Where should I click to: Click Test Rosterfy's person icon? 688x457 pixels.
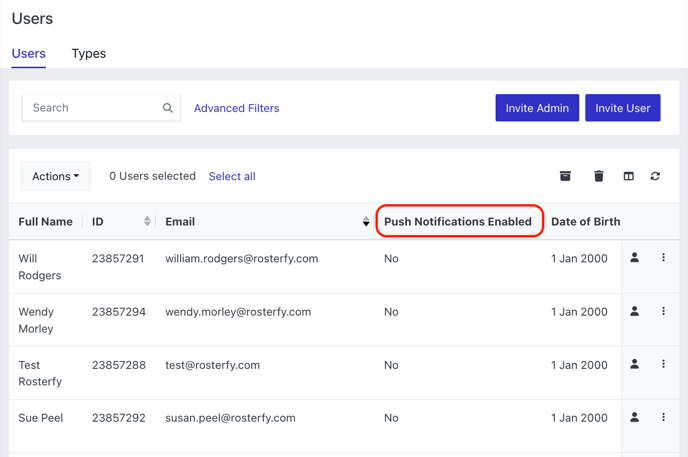pyautogui.click(x=634, y=364)
